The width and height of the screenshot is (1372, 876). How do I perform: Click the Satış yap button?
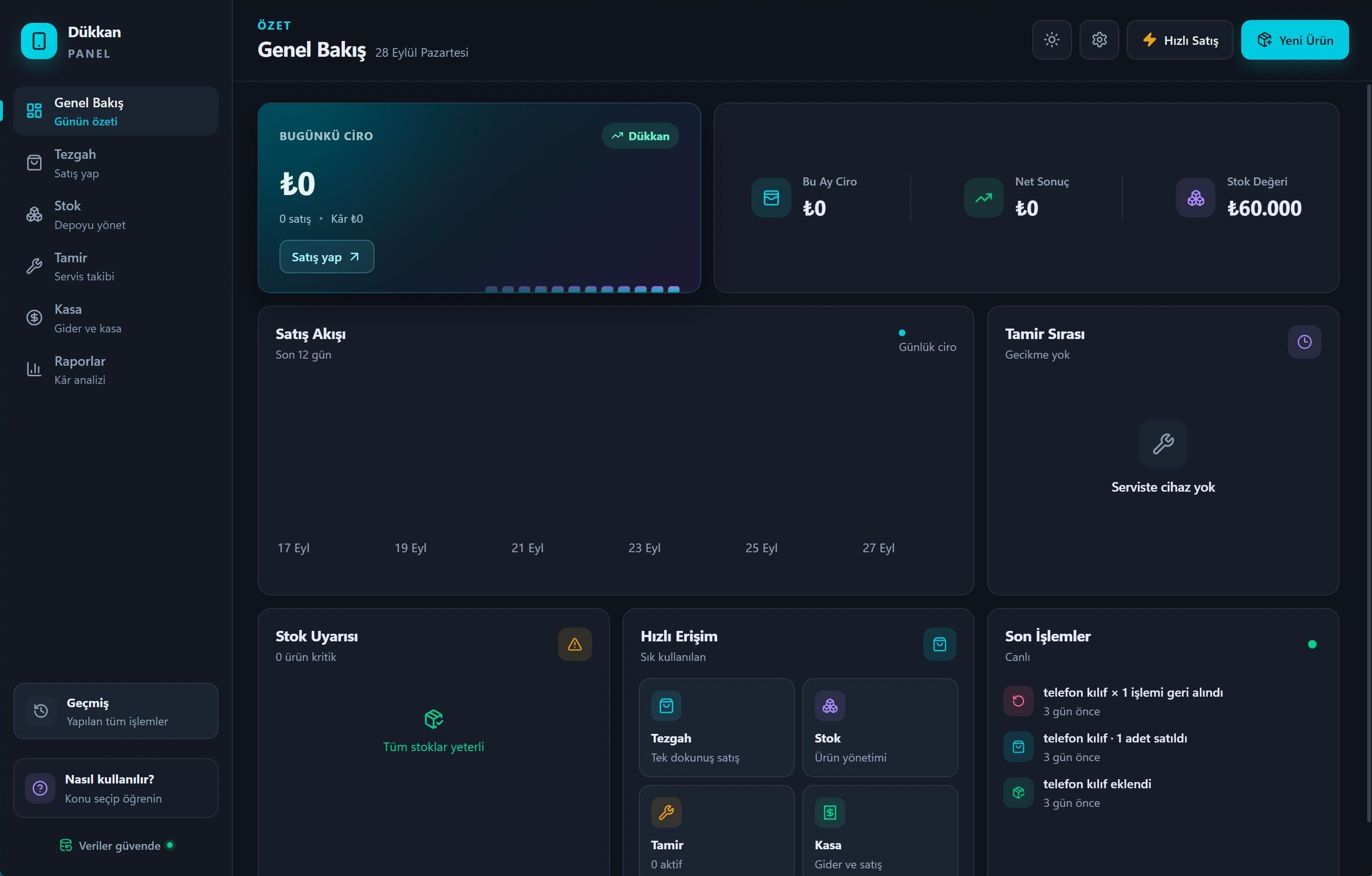[x=326, y=257]
